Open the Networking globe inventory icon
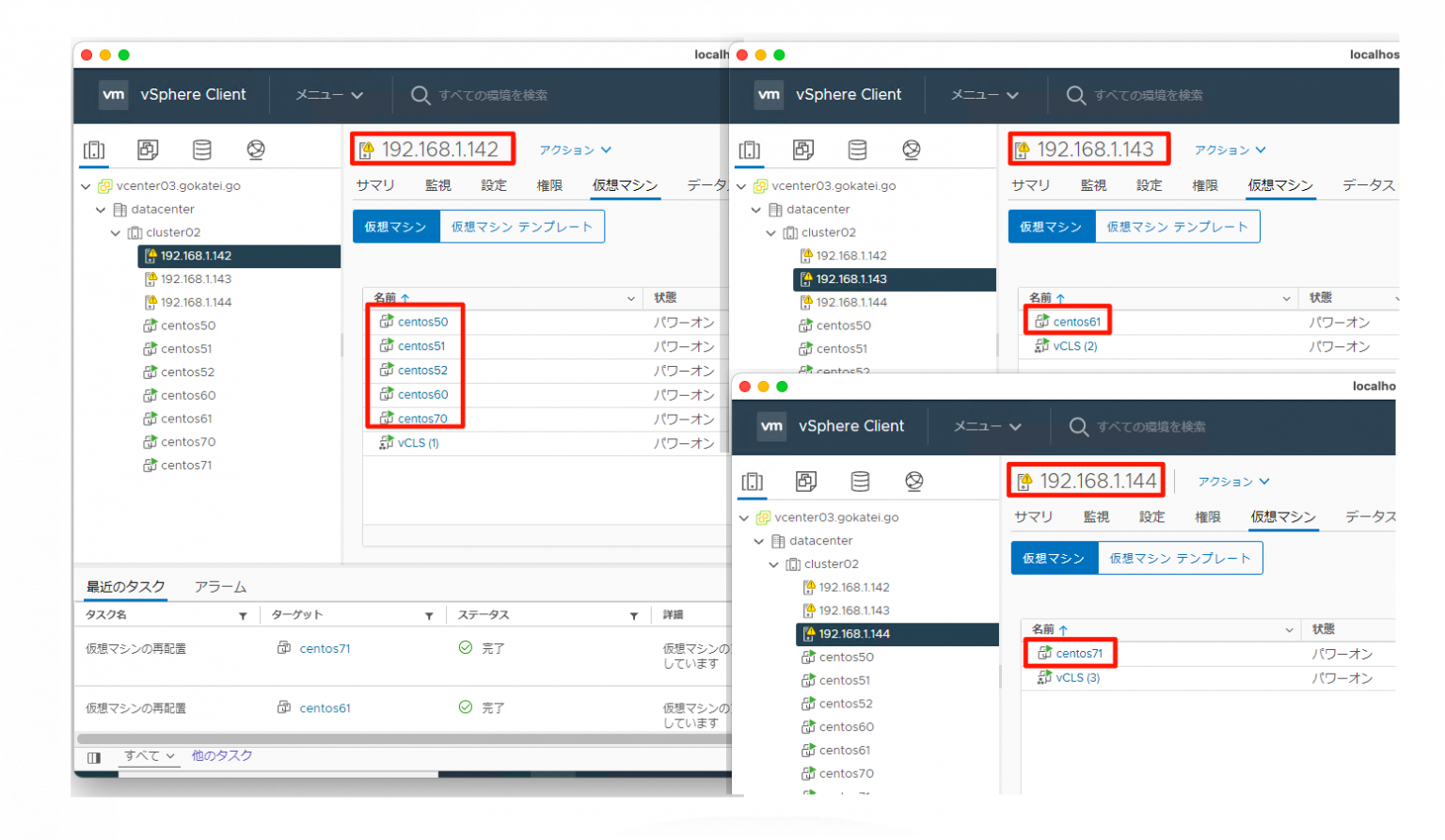The height and width of the screenshot is (840, 1445). 255,150
